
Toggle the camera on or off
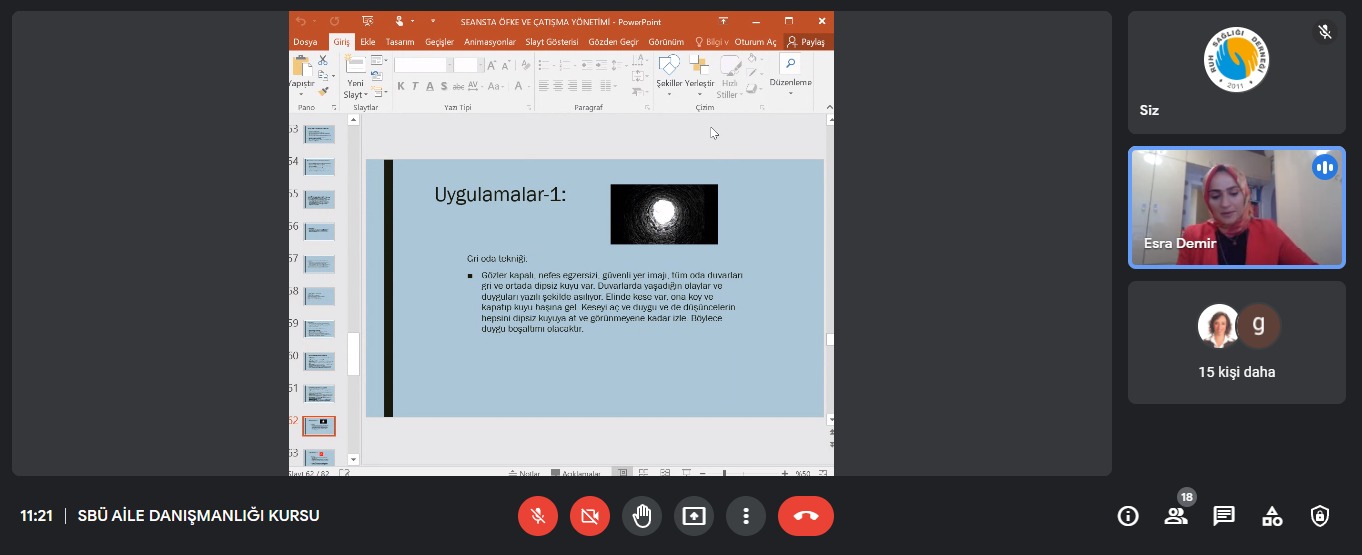click(589, 516)
